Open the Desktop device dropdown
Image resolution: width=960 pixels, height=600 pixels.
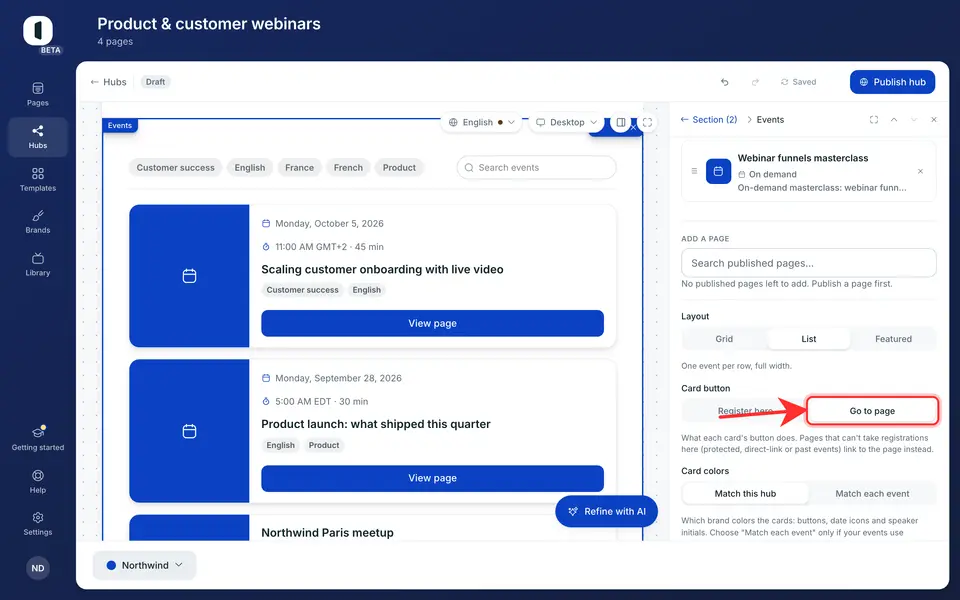point(566,122)
